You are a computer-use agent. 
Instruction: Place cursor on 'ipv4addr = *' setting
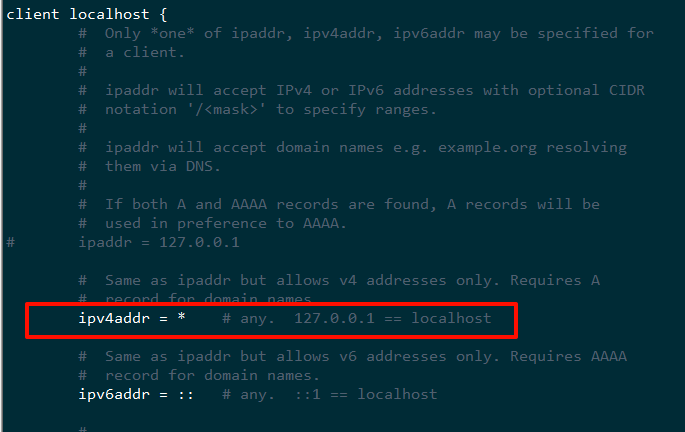[132, 318]
